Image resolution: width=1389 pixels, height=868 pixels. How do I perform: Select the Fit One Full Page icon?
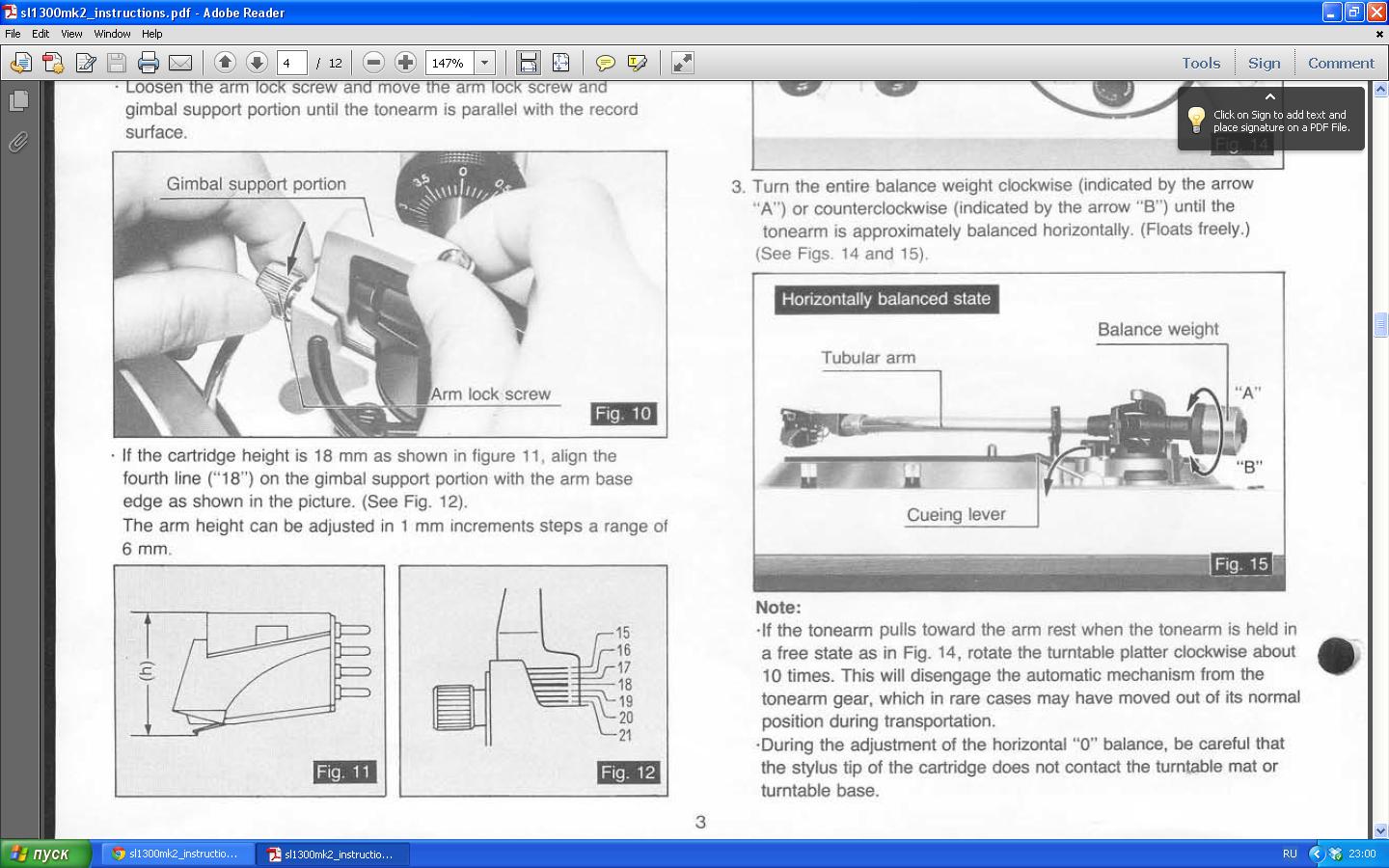point(560,63)
